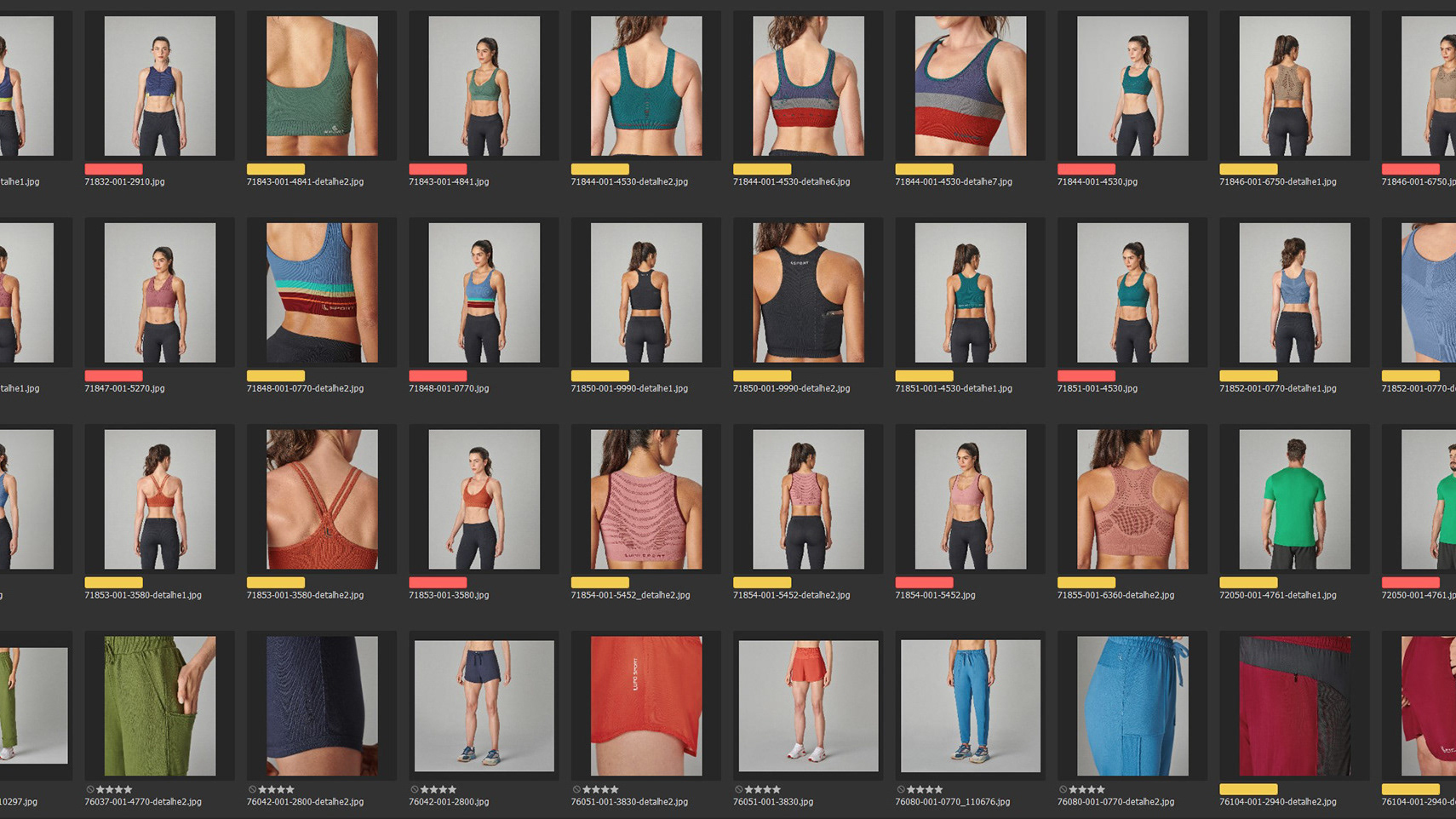Select the green bra back thumbnail 71843-001-4841-detalhe2

(x=322, y=86)
